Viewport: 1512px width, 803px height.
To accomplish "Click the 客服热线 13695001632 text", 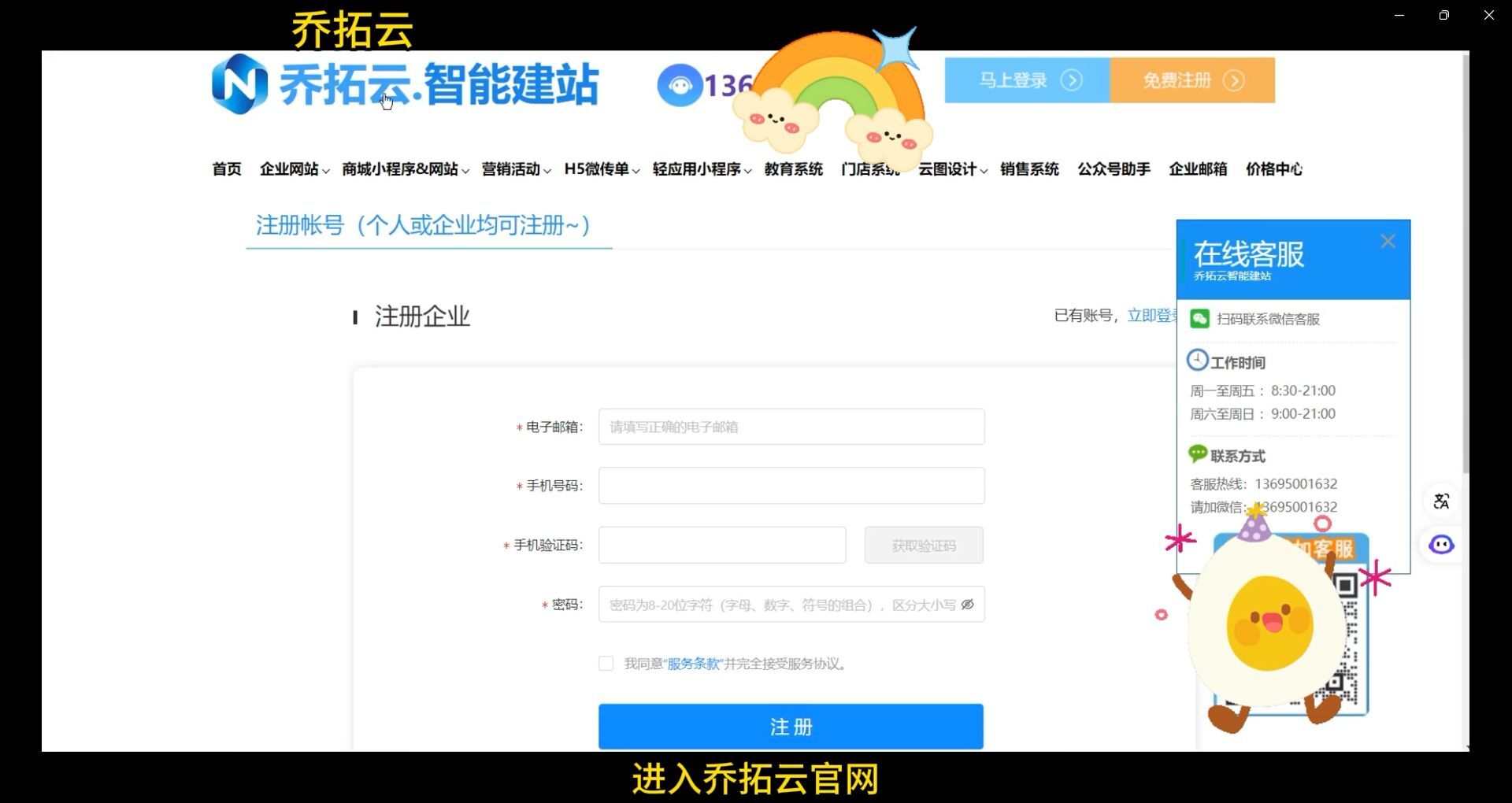I will tap(1263, 483).
